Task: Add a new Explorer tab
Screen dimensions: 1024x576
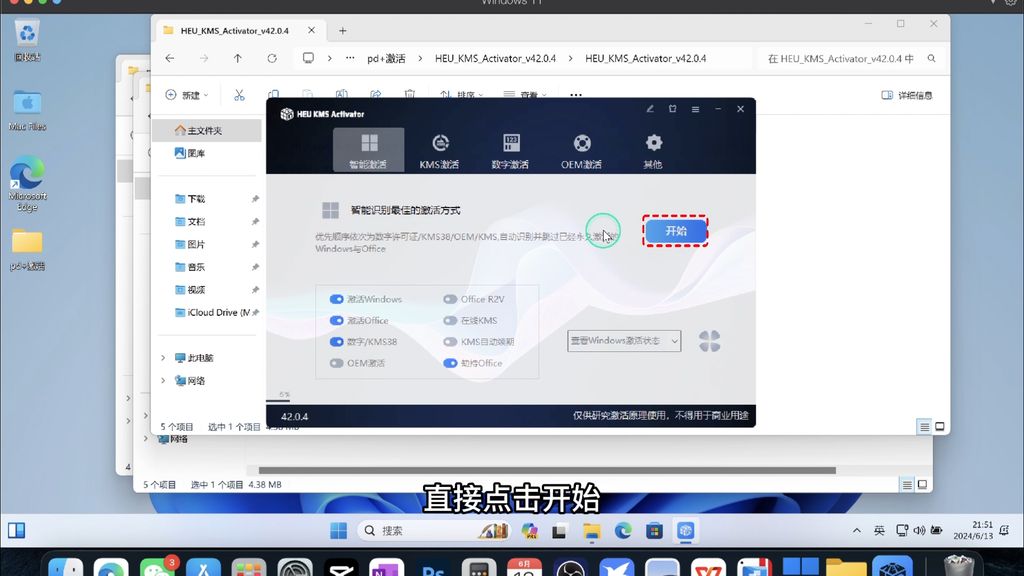Action: (x=342, y=31)
